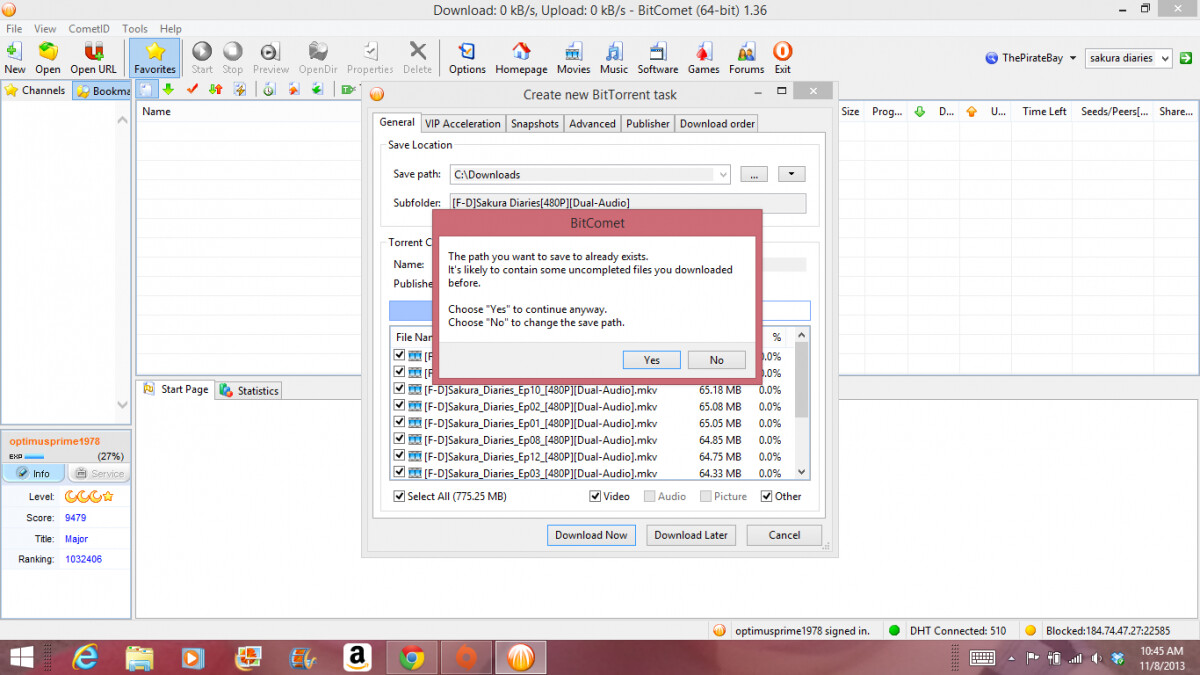Click the Favorites star icon
Image resolution: width=1200 pixels, height=675 pixels.
coord(155,50)
